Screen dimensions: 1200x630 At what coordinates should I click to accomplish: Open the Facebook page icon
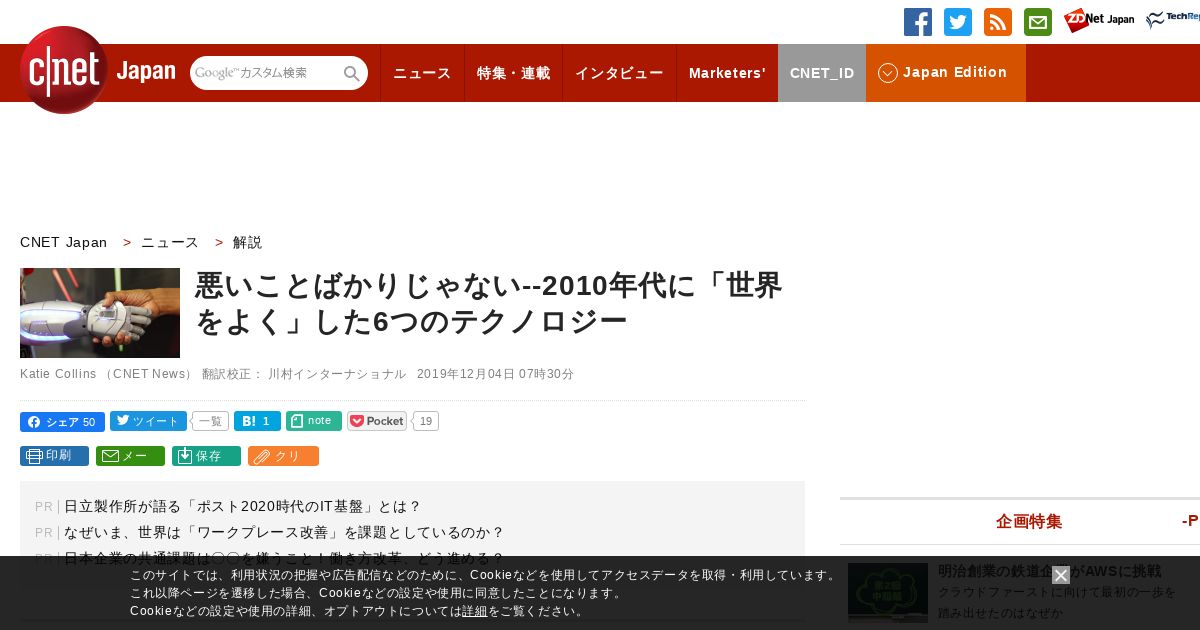(918, 22)
